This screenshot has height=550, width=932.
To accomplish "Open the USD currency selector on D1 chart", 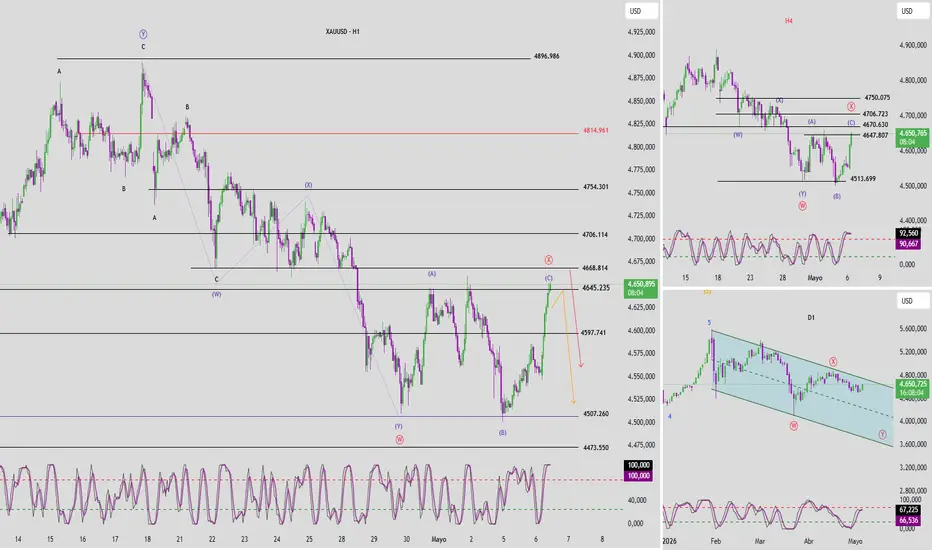I will [913, 301].
